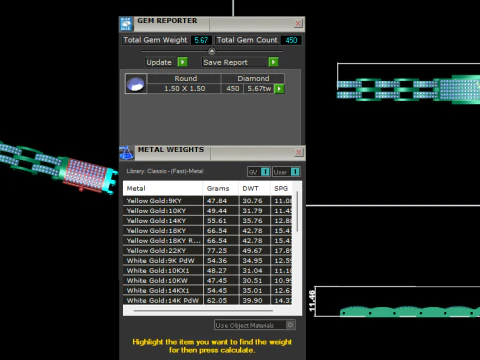
Task: Click the Metal column header
Action: 163,188
